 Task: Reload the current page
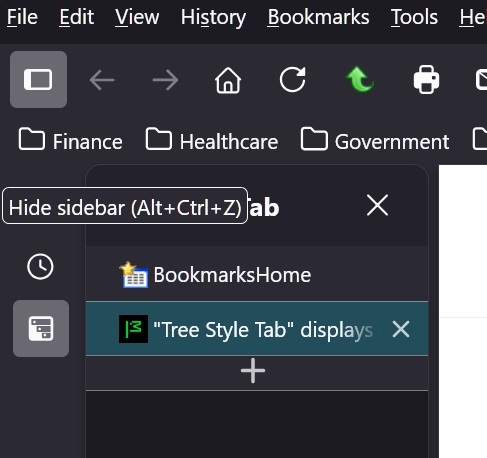pyautogui.click(x=292, y=80)
